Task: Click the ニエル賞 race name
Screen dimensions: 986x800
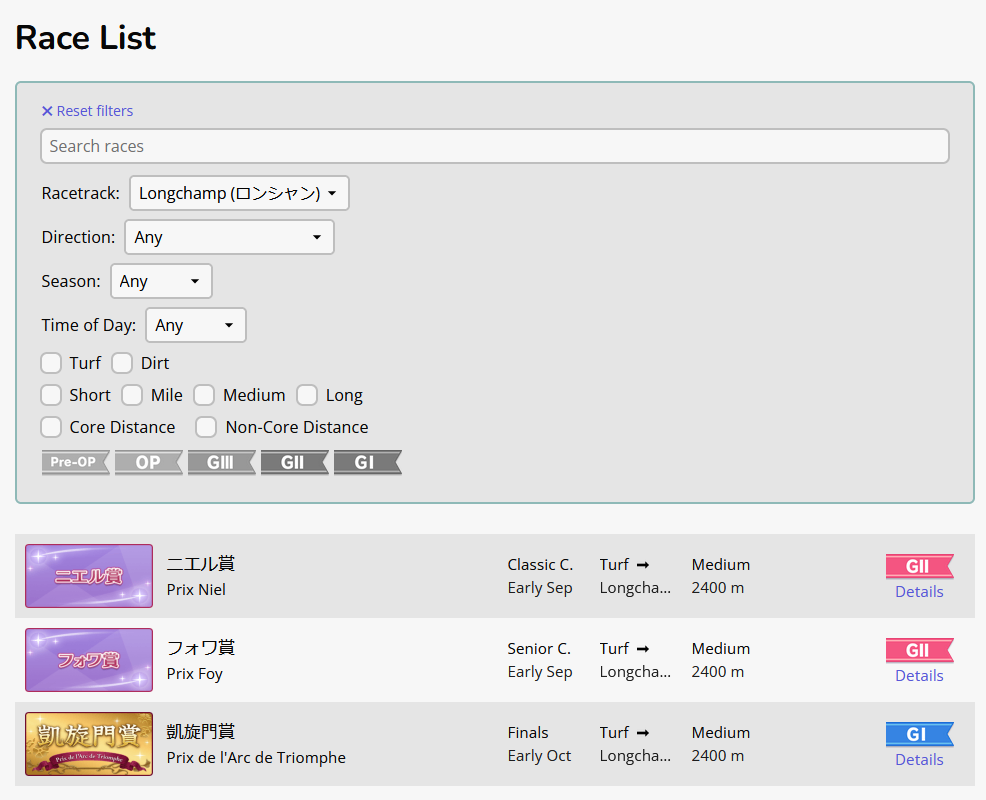Action: 201,564
